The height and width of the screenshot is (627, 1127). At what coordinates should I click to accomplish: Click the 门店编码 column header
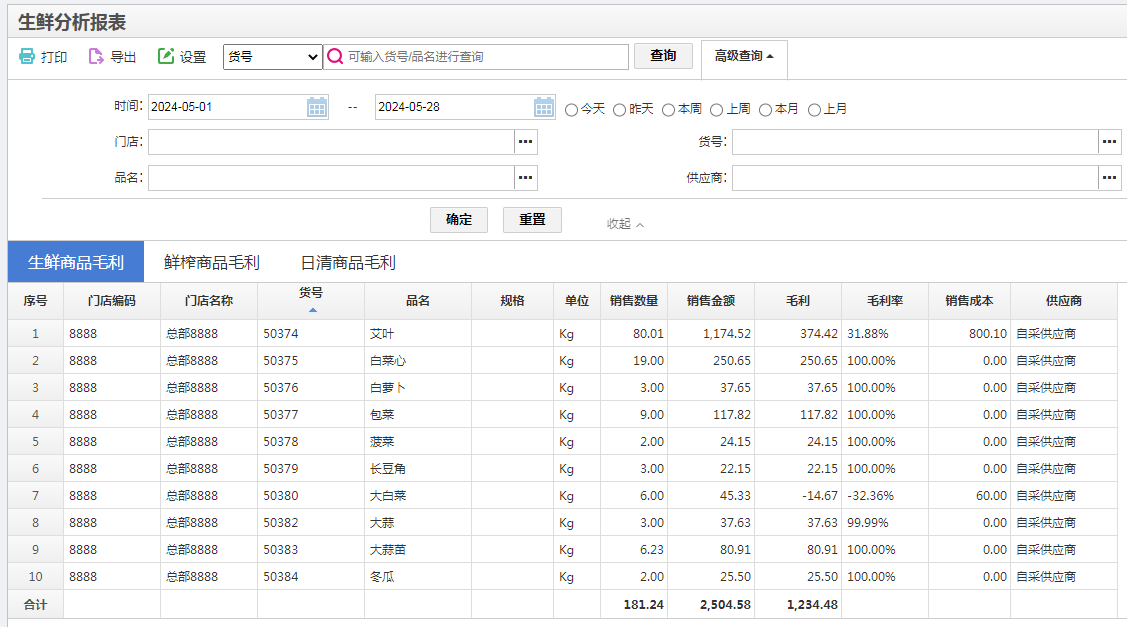pos(111,301)
